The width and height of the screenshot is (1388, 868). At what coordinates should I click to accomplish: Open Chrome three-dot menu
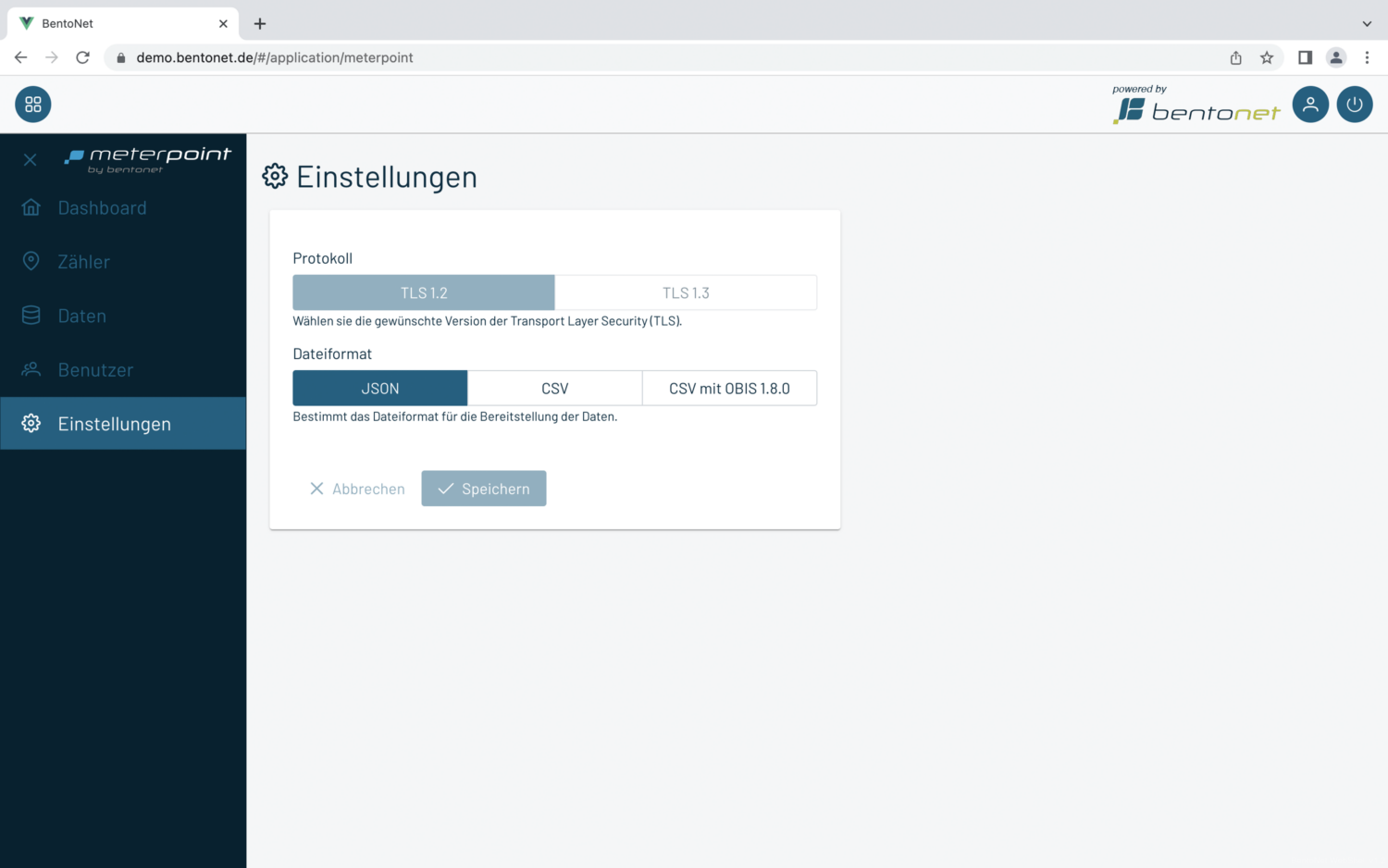coord(1367,57)
